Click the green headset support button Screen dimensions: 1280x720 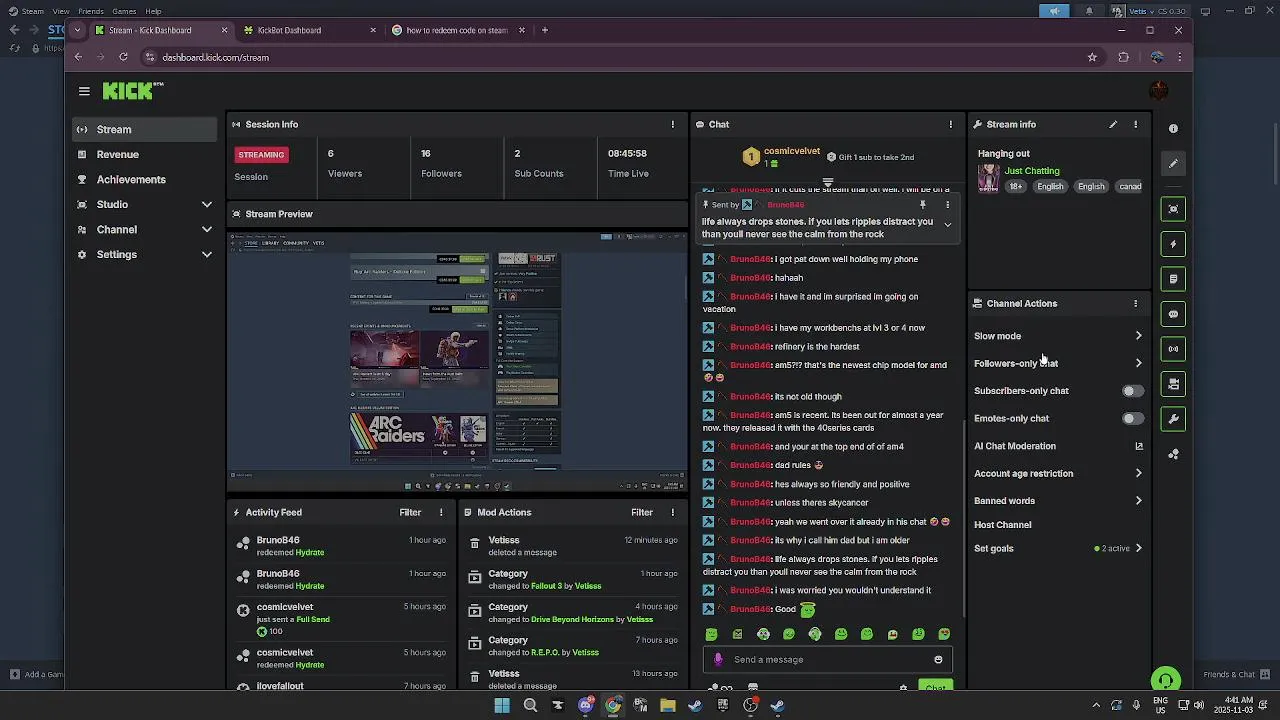coord(1166,681)
